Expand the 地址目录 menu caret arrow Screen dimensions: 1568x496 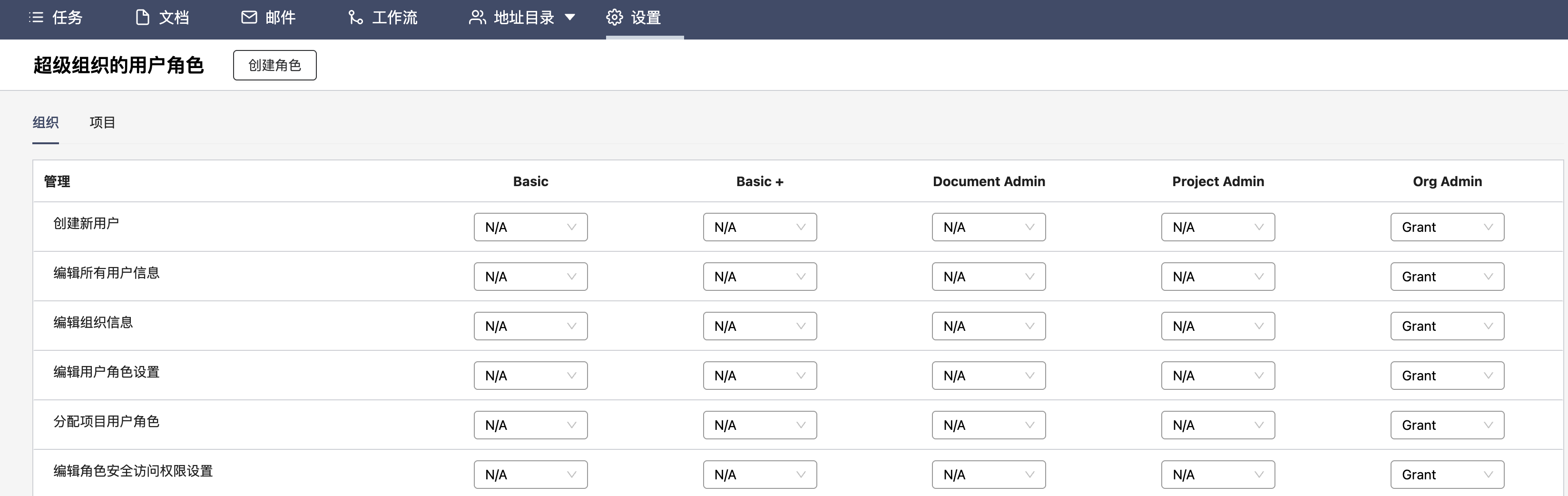(570, 18)
